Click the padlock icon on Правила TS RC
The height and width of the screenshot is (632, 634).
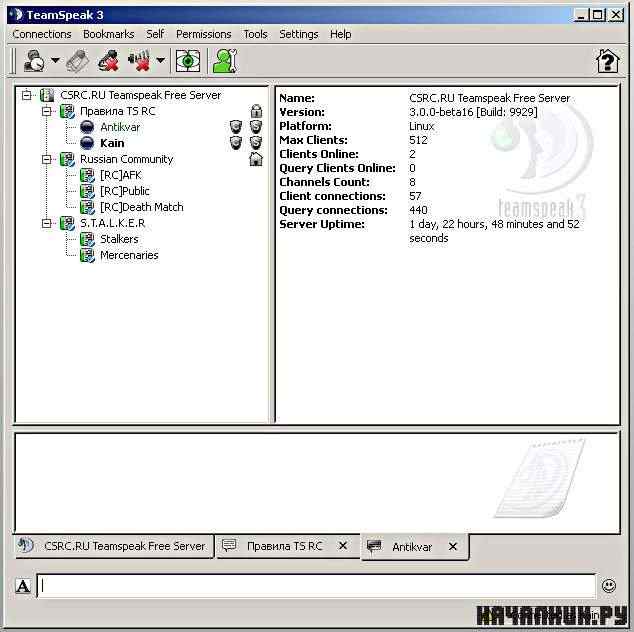tap(256, 111)
